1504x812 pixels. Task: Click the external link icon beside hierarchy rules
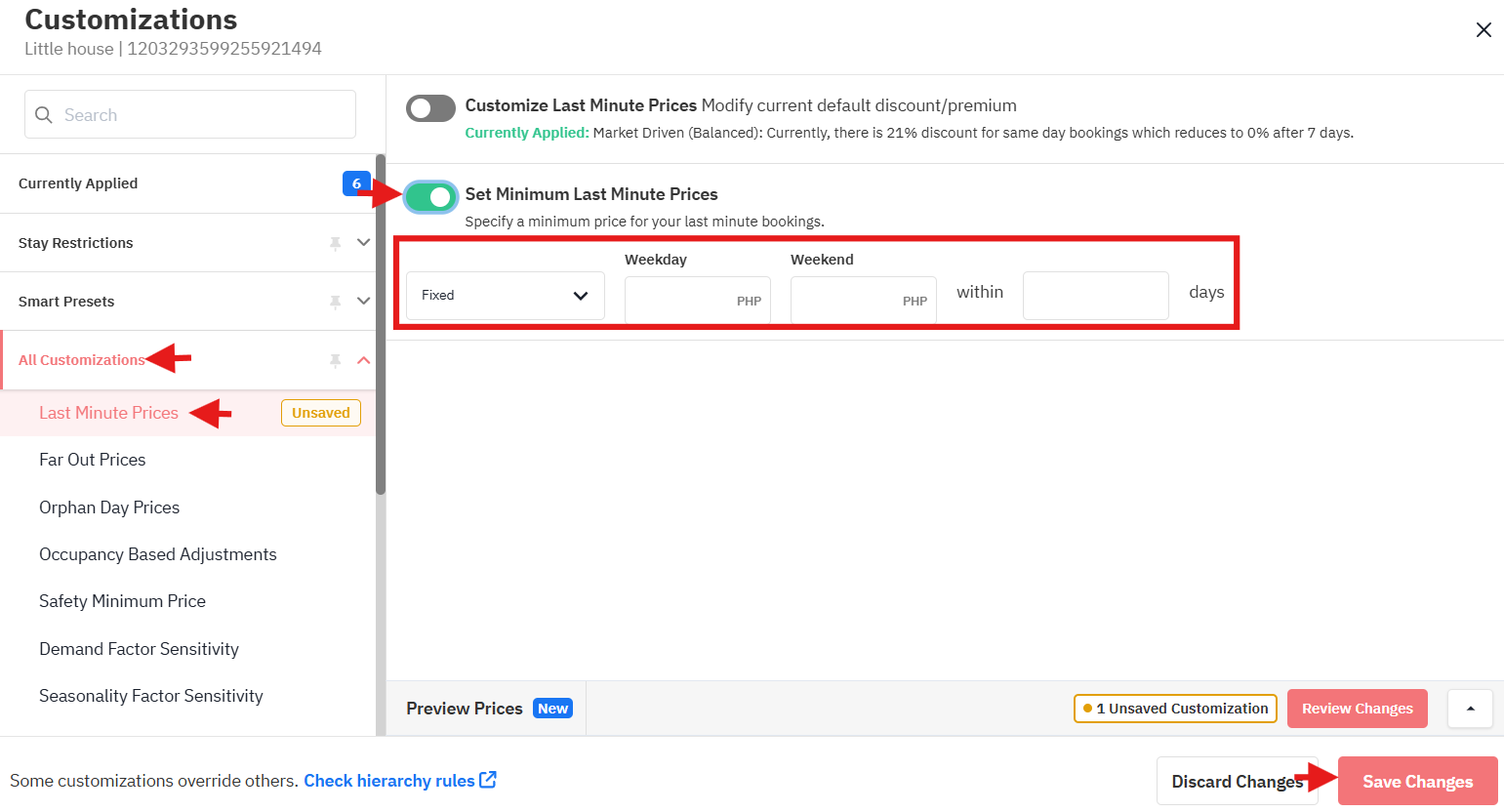tap(488, 780)
